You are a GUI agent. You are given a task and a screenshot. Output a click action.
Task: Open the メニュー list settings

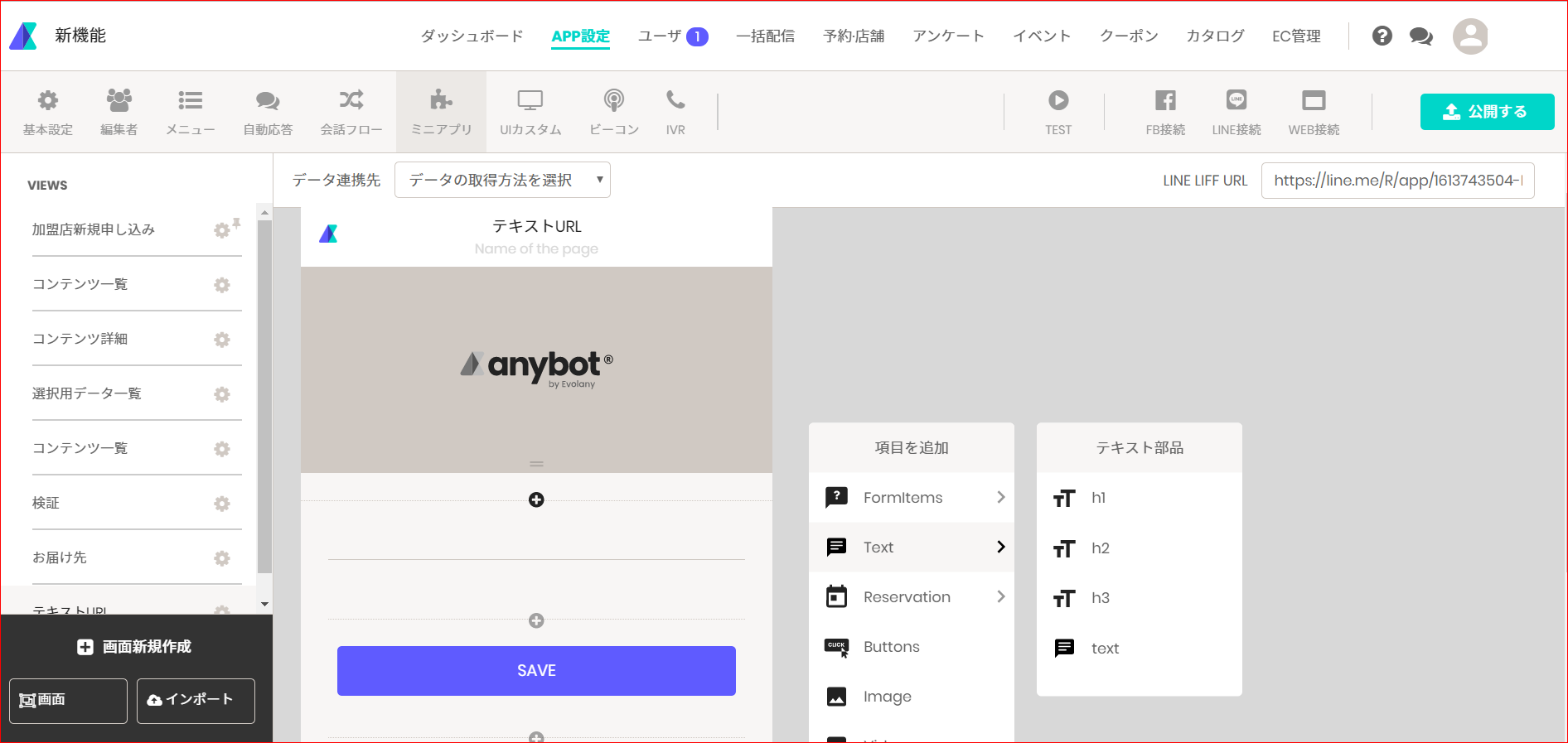click(191, 112)
